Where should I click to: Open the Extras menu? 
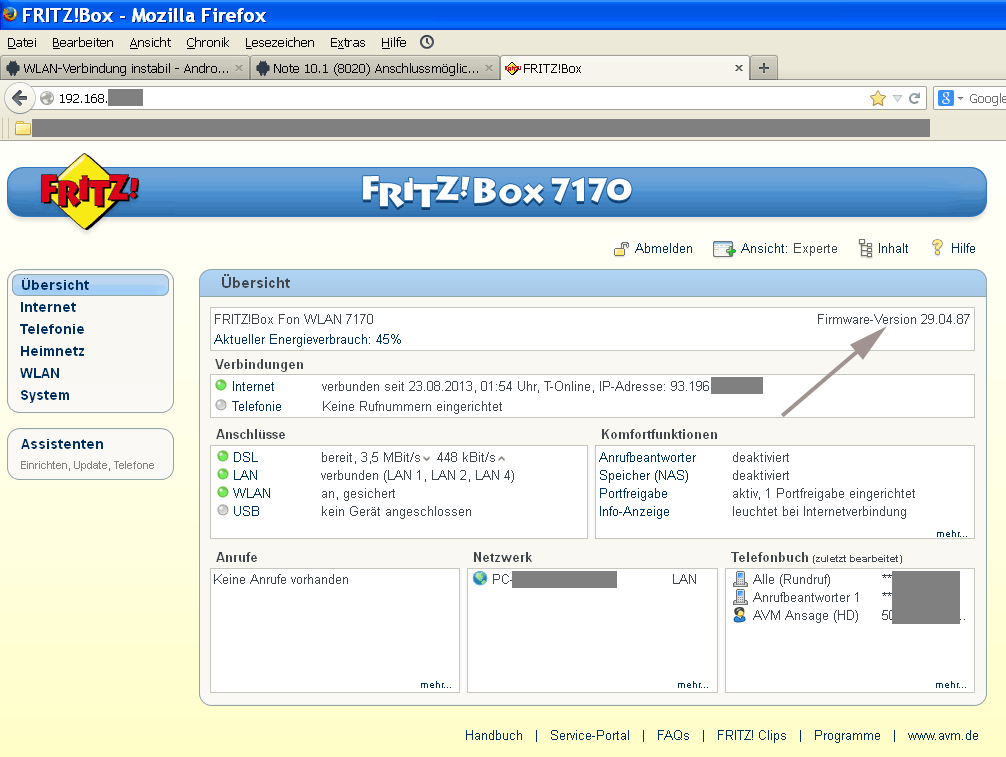pos(348,42)
